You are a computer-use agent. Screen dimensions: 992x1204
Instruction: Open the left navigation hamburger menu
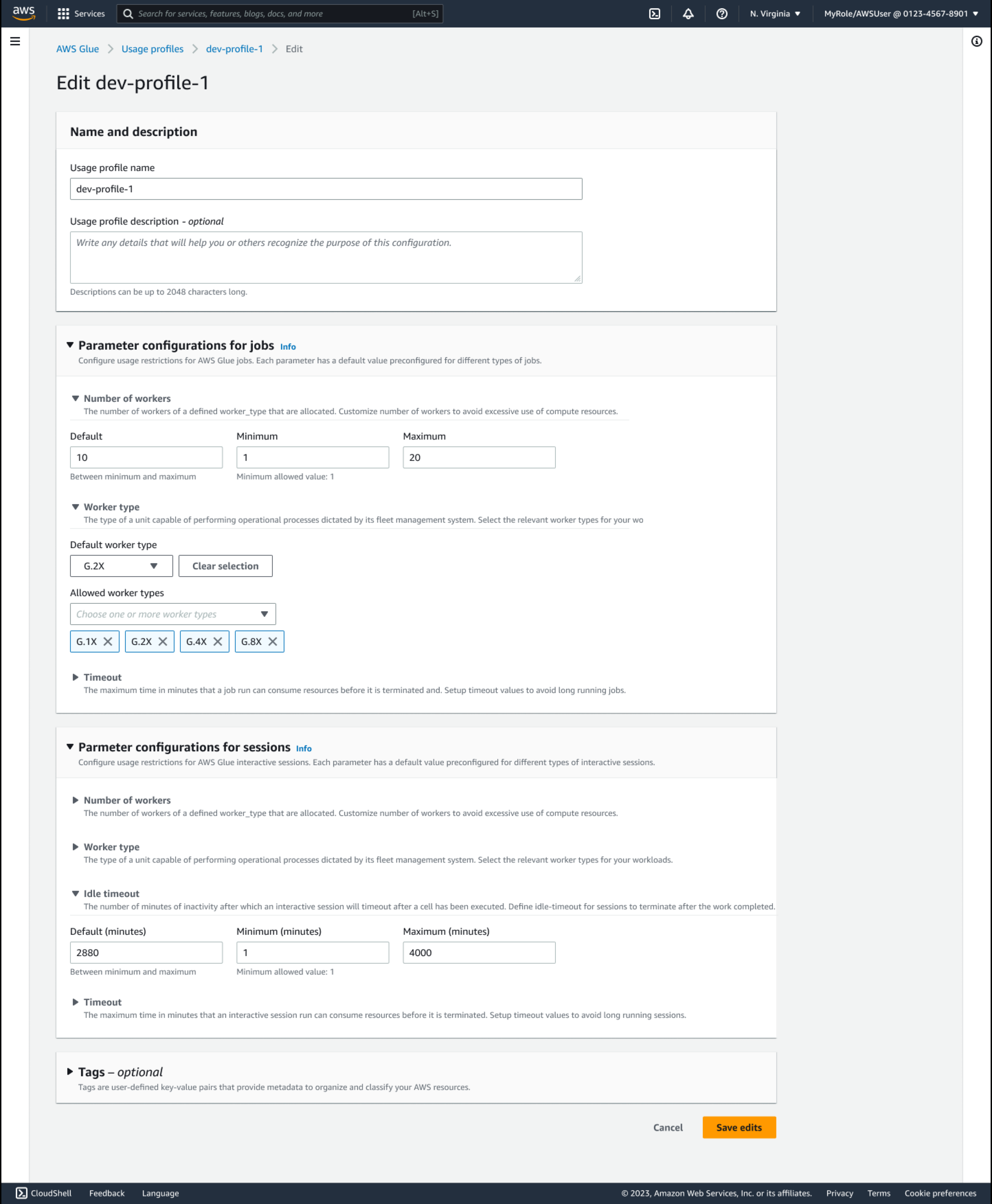point(15,41)
